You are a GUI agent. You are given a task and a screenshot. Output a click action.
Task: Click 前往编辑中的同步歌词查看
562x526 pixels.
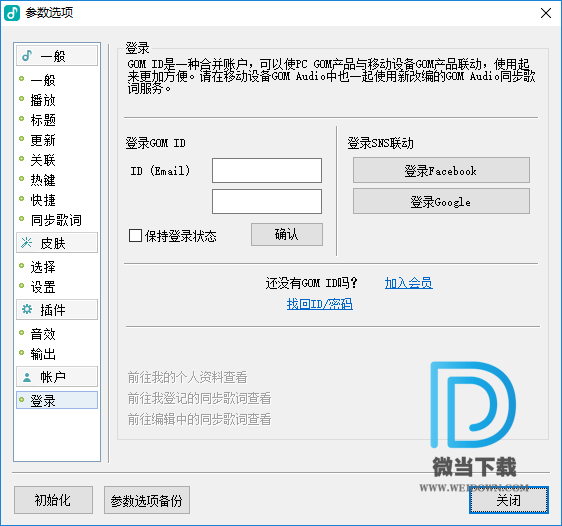point(200,419)
